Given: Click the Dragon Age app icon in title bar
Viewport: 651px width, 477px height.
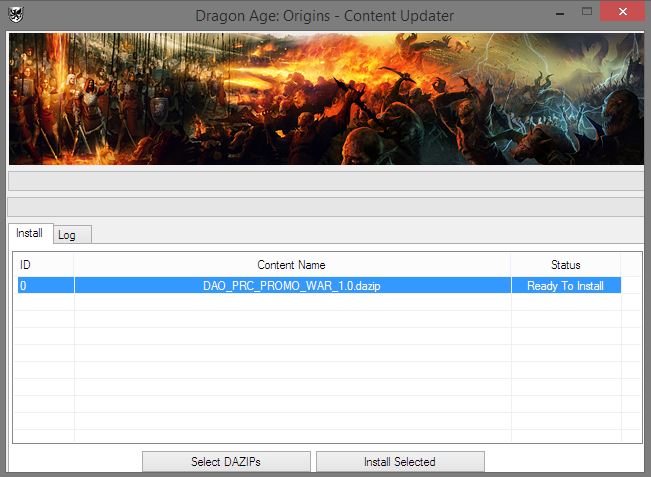Looking at the screenshot, I should [16, 15].
